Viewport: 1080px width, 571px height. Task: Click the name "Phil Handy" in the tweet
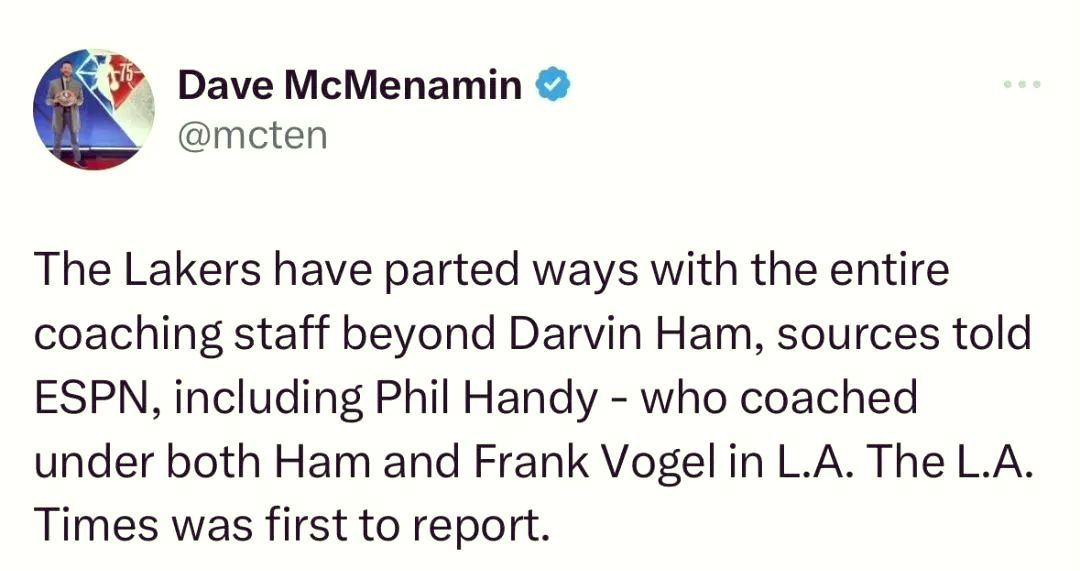(x=486, y=397)
